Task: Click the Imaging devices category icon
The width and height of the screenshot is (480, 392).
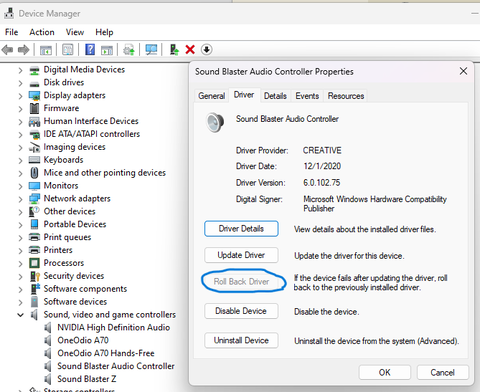Action: pos(34,147)
